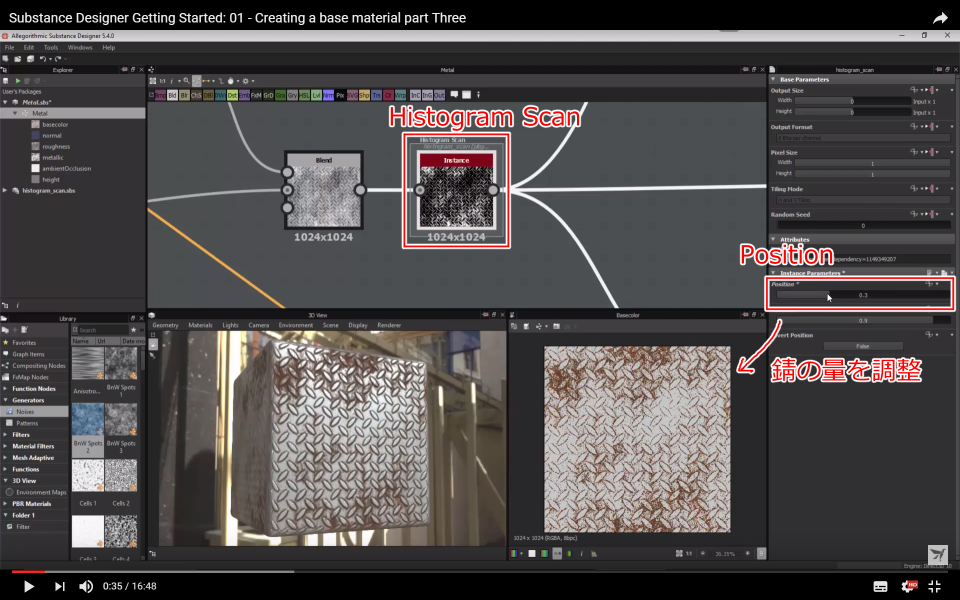Open the 3D View Environment menu
This screenshot has height=600, width=960.
coord(296,325)
